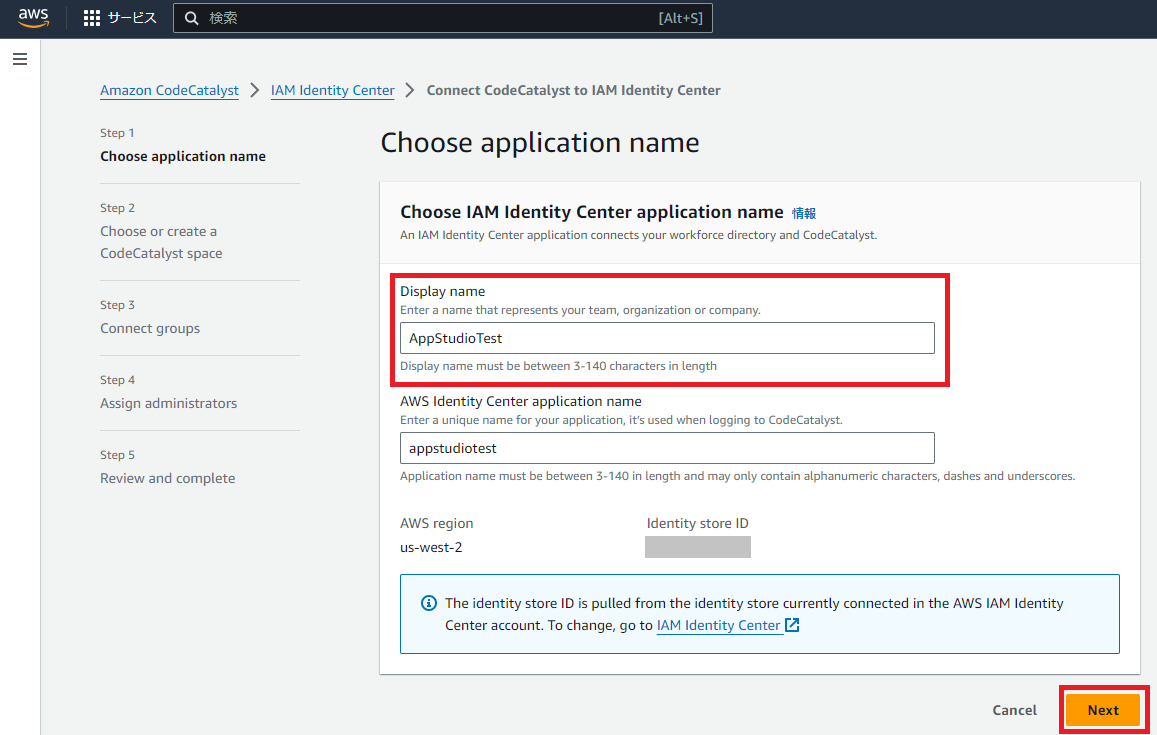Click the 情報 info link

point(804,213)
